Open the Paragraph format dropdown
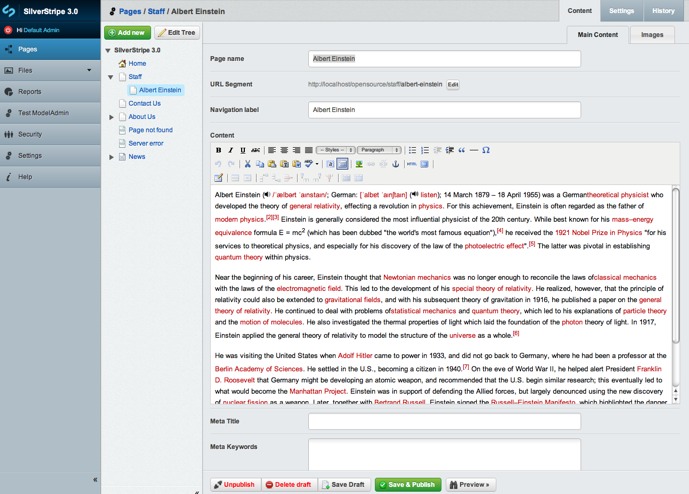The height and width of the screenshot is (494, 689). (x=380, y=150)
